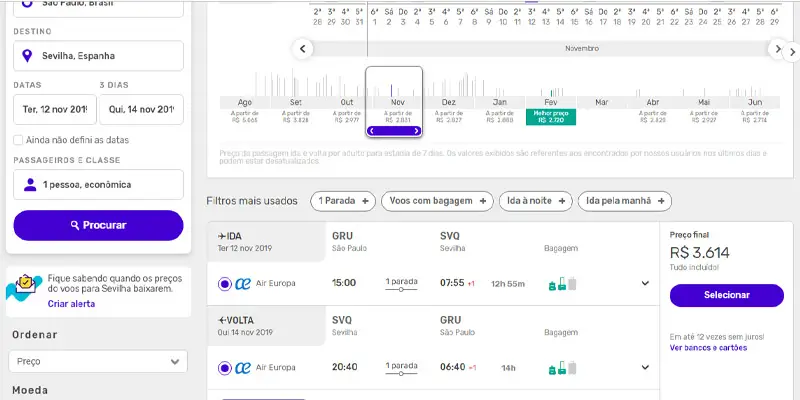The width and height of the screenshot is (800, 400).
Task: Click right arrow on Nov price slider handle
Action: click(x=416, y=131)
